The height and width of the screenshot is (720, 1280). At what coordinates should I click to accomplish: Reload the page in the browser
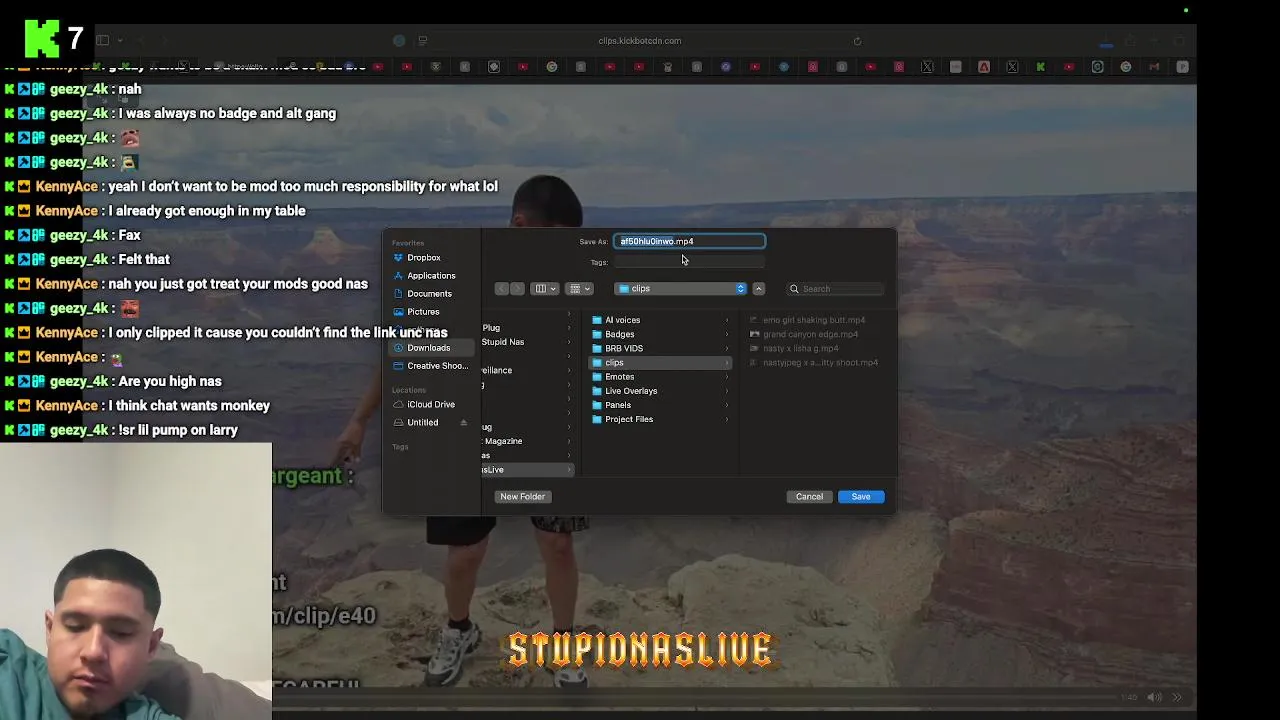click(857, 41)
